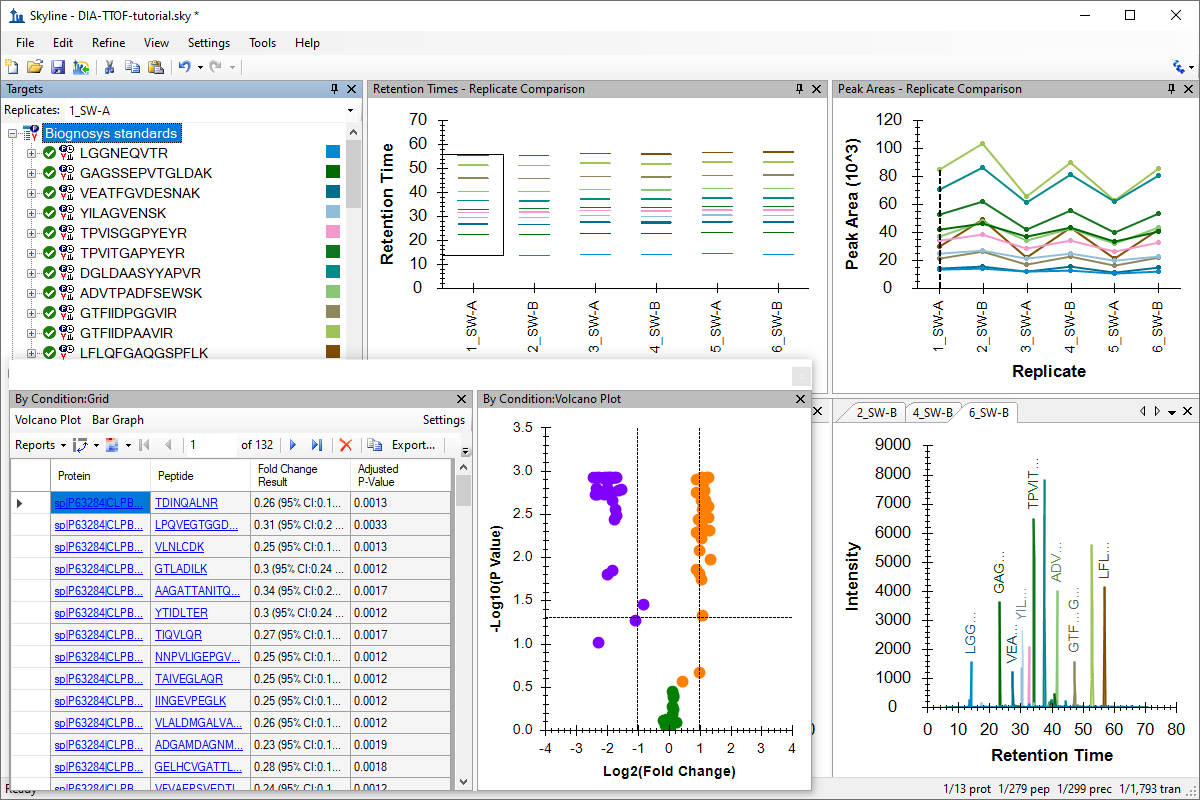Go to next record in grid
Screen dimensions: 1200x800
(293, 445)
